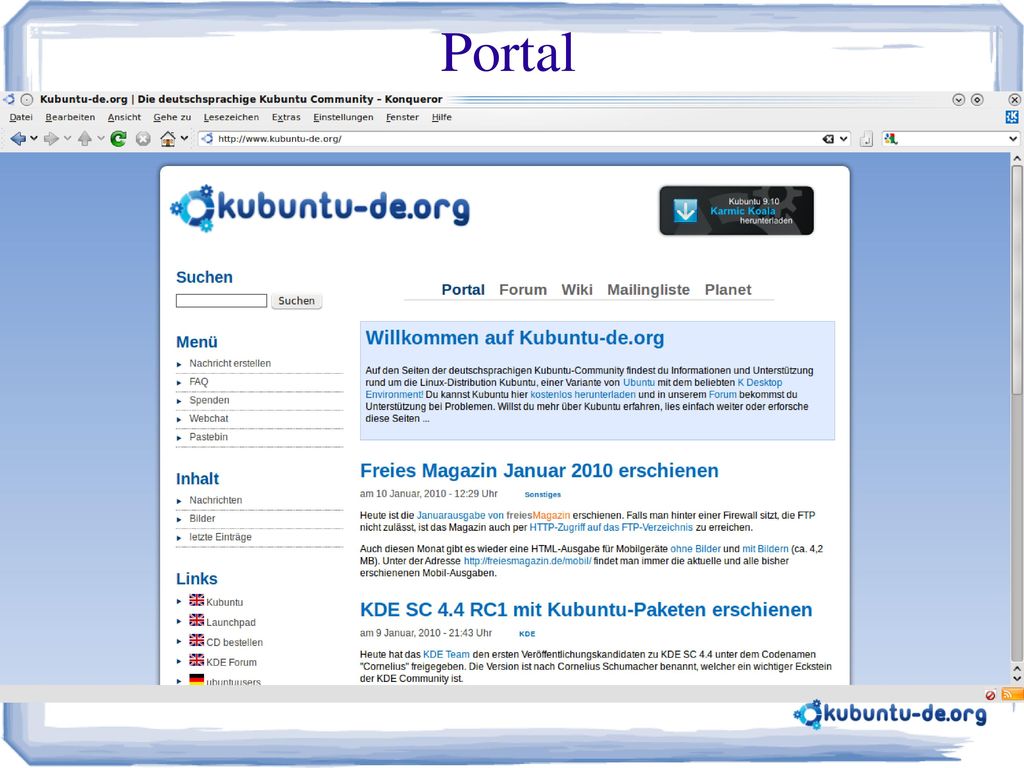Select the Portal tab in the website navigation

point(463,289)
